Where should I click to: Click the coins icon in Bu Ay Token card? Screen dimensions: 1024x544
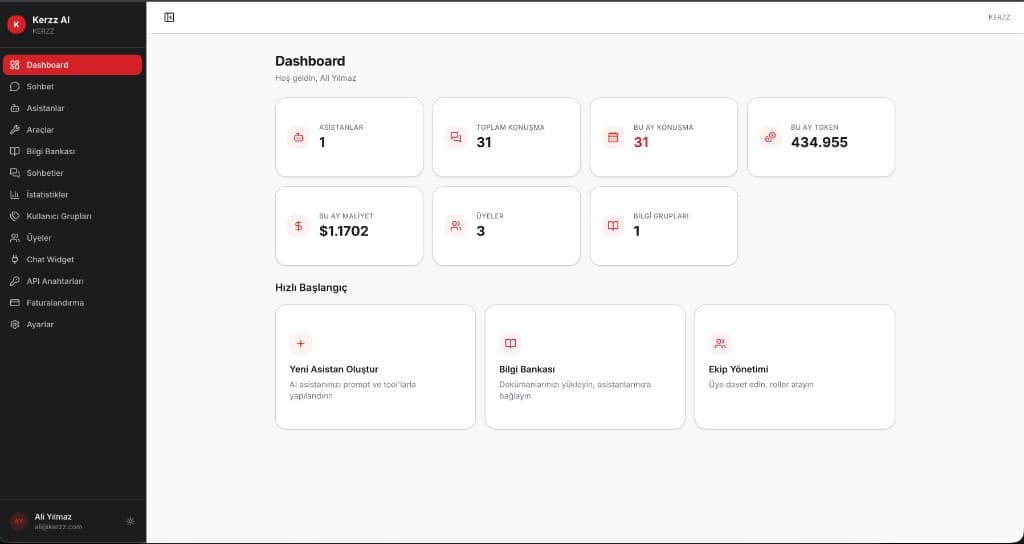point(771,137)
